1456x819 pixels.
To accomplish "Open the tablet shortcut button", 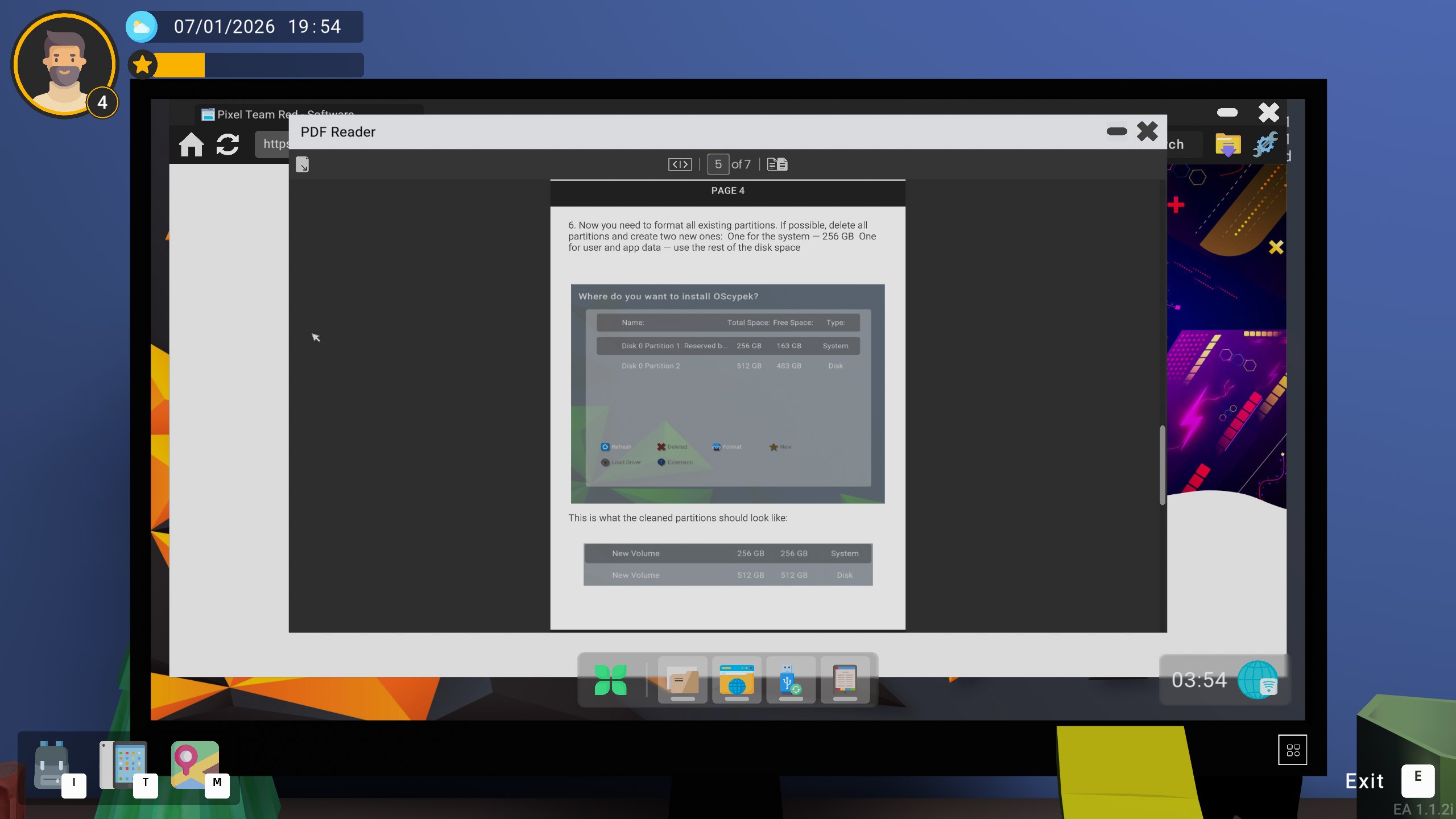I will [123, 765].
